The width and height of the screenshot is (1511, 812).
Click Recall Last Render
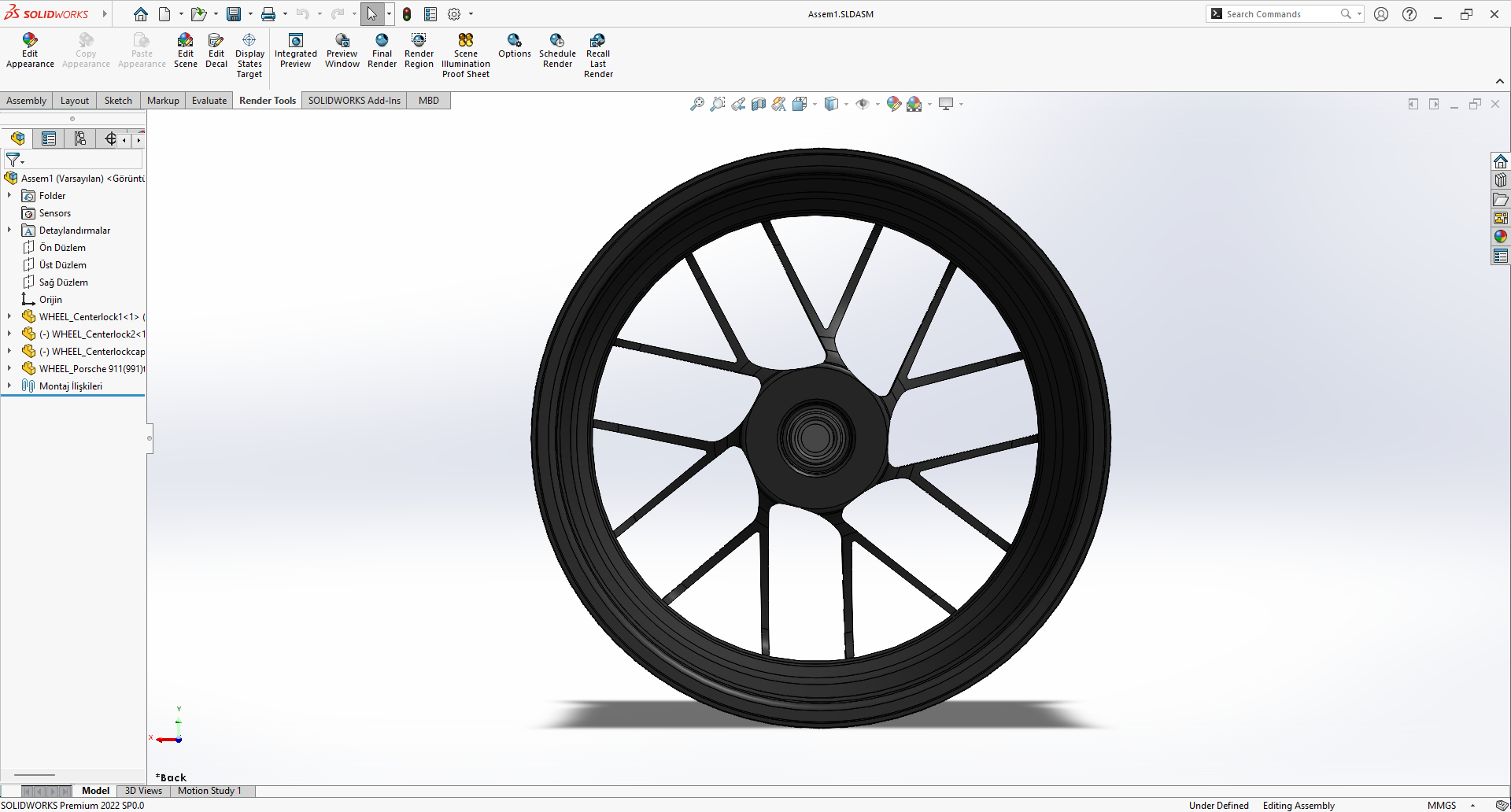[598, 56]
